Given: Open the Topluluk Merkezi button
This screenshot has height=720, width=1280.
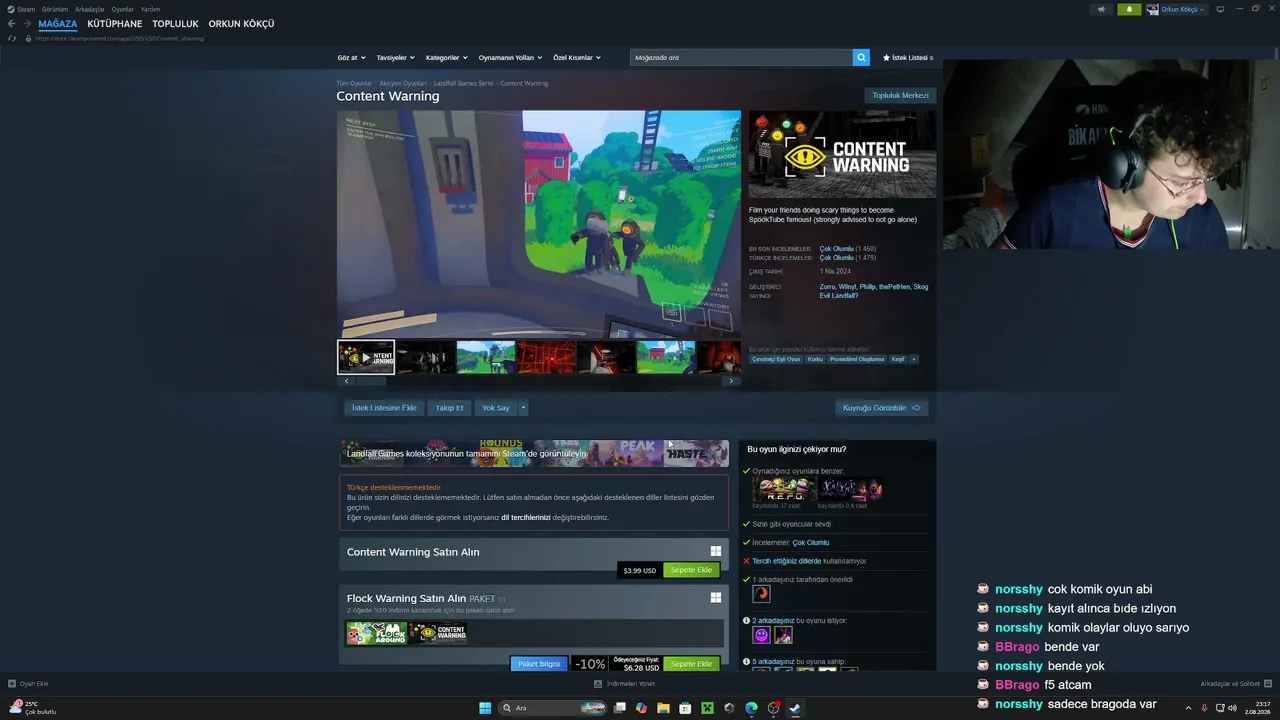Looking at the screenshot, I should click(x=901, y=95).
